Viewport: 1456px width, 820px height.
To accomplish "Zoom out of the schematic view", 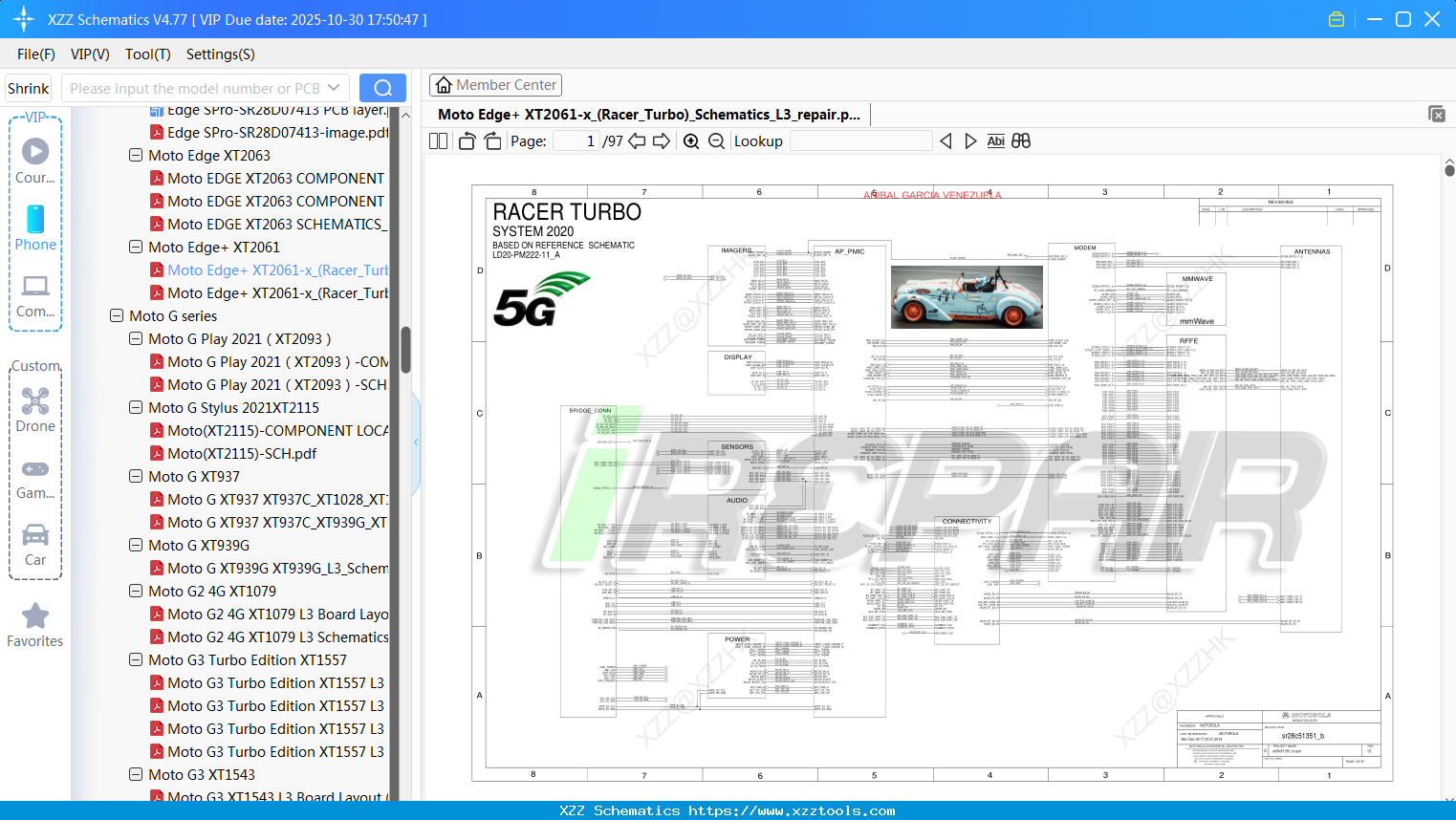I will click(x=715, y=140).
